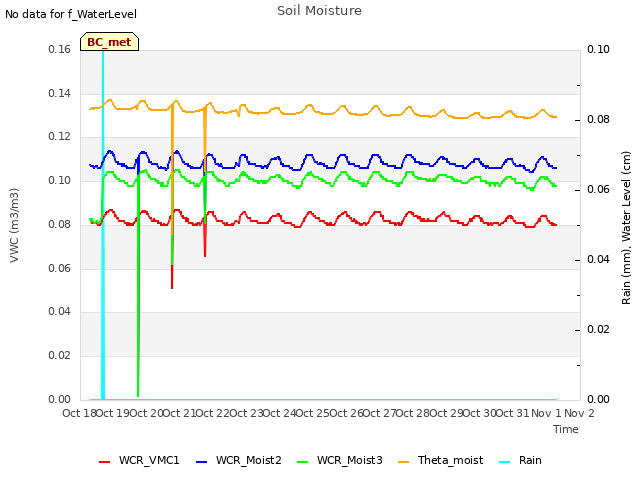Viewport: 640px width, 480px height.
Task: Click the 'No data for f_WaterLevel' message
Action: tap(71, 14)
